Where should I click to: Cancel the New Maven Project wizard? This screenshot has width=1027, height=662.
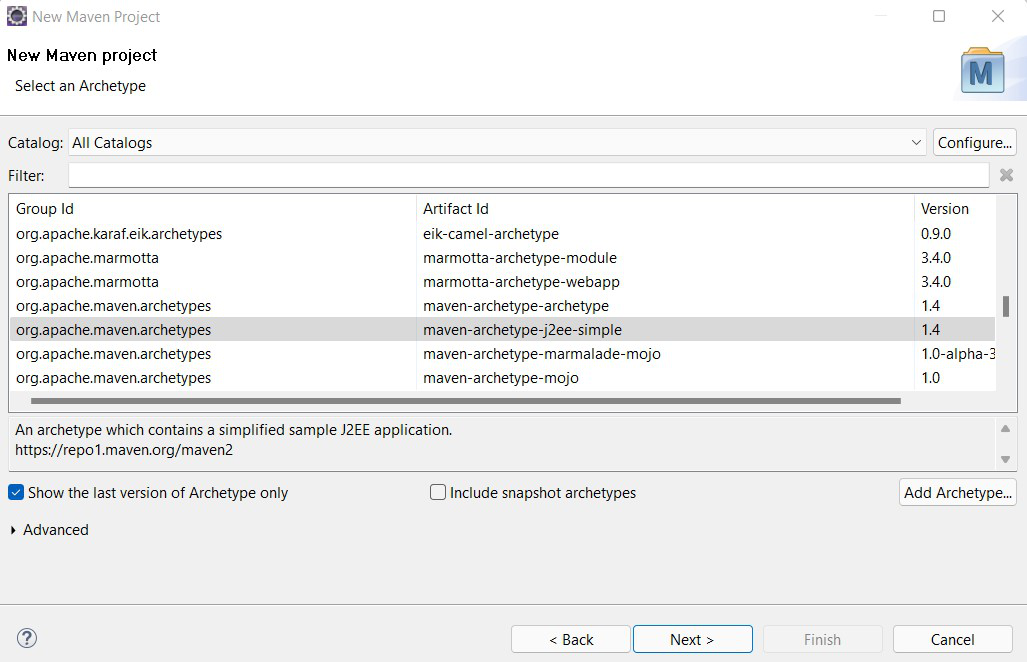(x=952, y=639)
